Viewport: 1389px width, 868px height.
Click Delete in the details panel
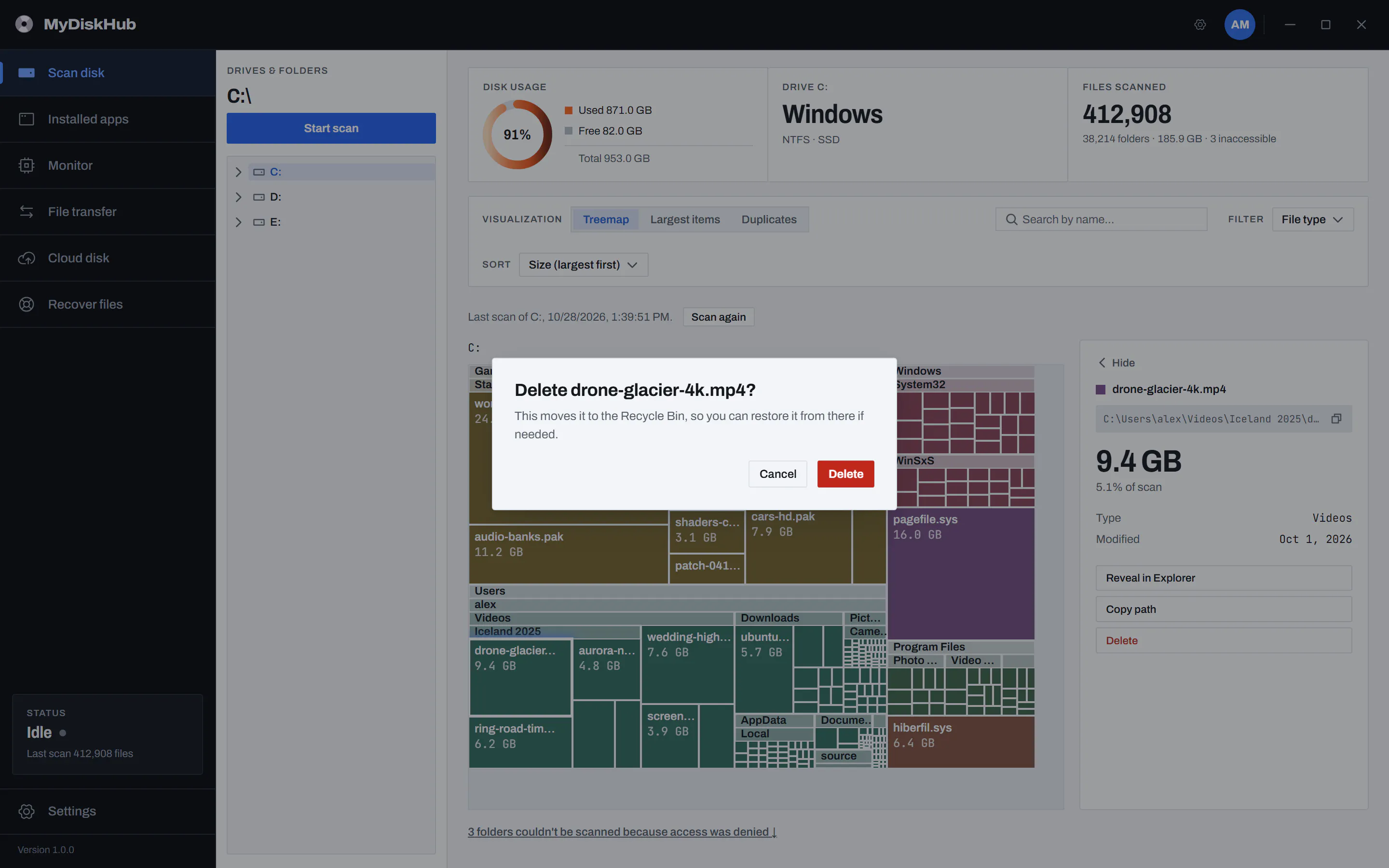click(1224, 641)
